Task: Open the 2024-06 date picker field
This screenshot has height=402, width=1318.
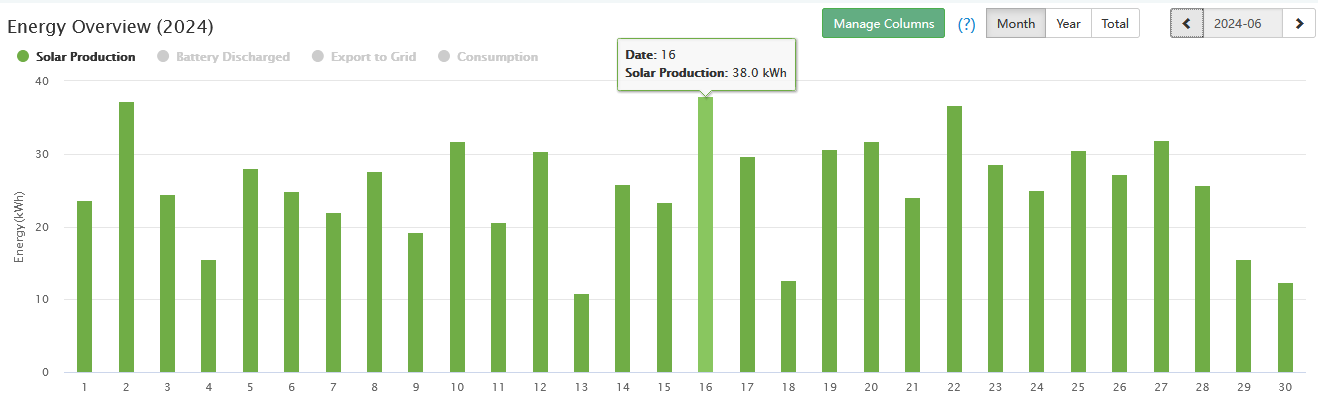Action: point(1243,23)
